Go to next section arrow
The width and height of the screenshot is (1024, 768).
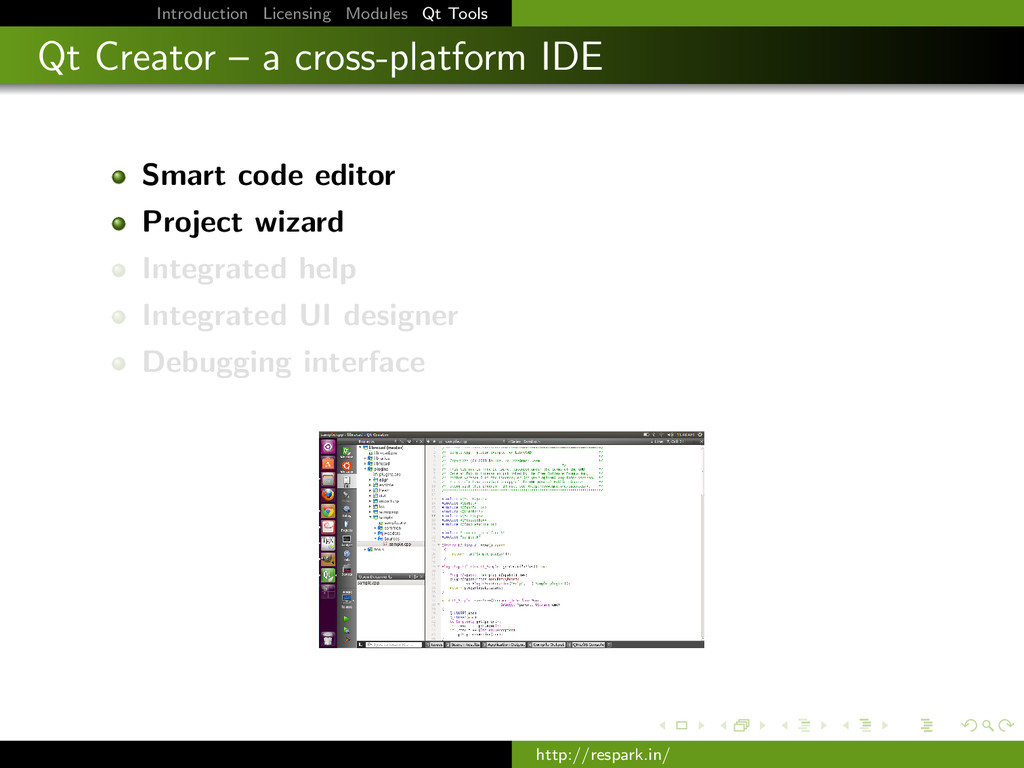[x=885, y=726]
